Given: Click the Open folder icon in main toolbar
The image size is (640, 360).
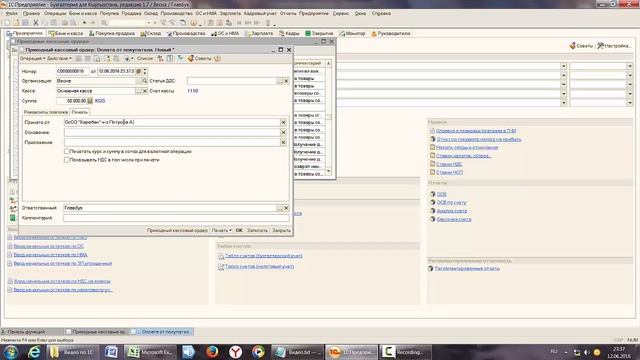Looking at the screenshot, I should 16,23.
